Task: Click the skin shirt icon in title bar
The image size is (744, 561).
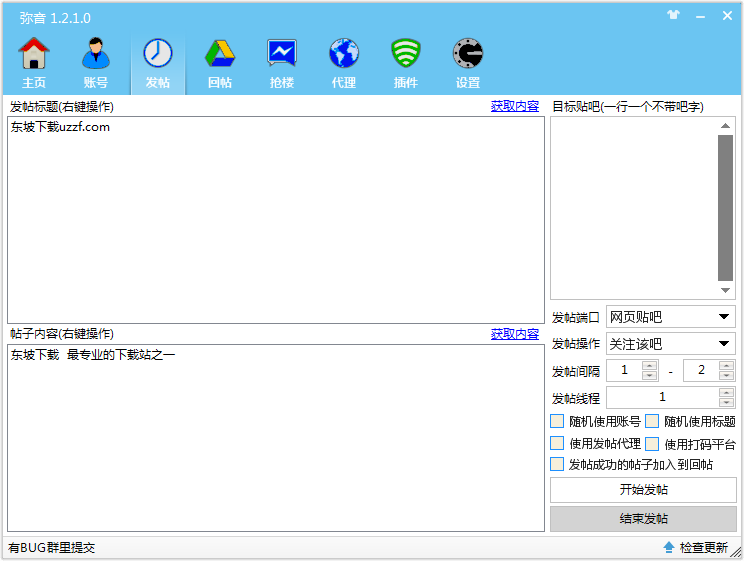Action: click(673, 15)
